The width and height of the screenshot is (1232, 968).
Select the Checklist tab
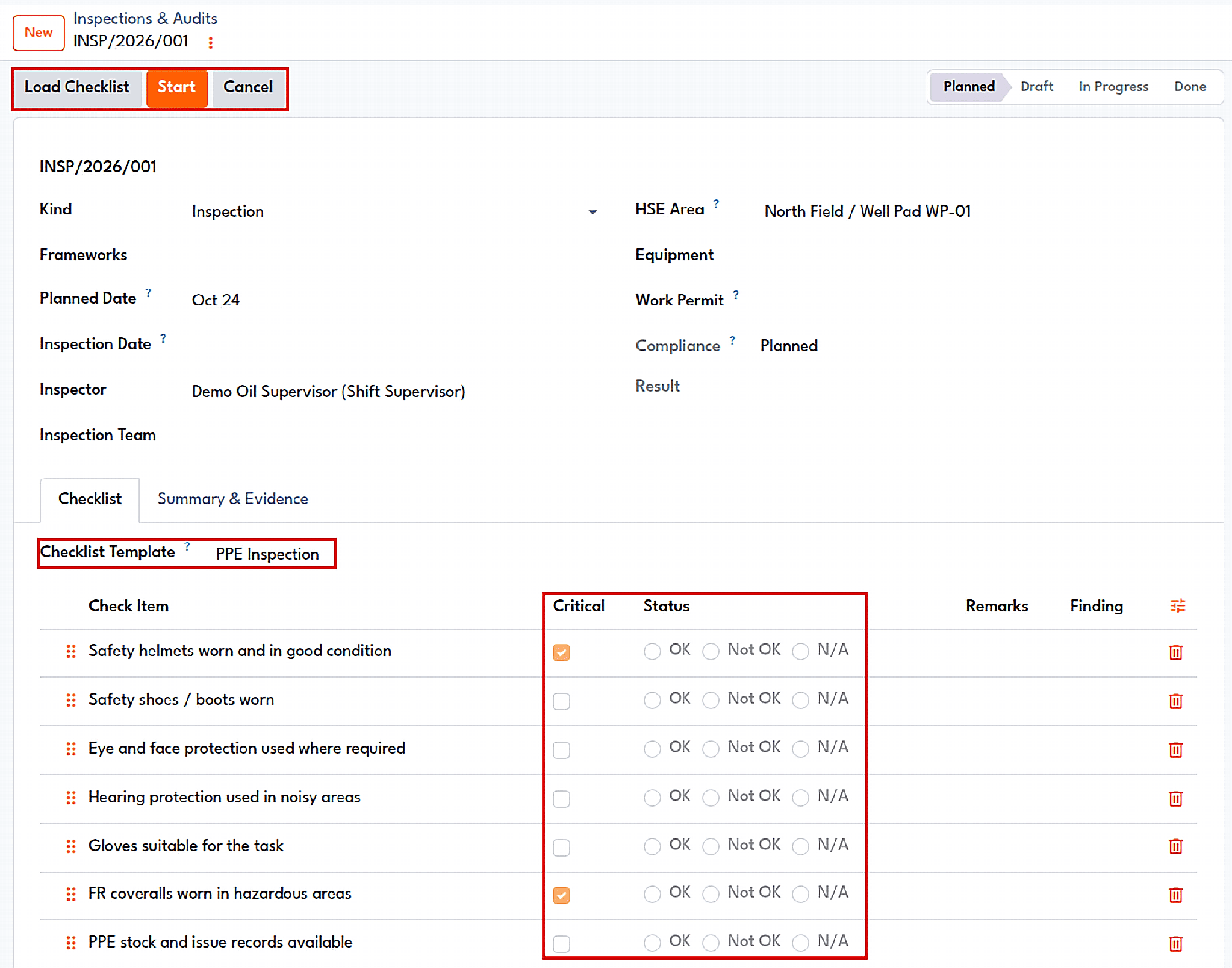90,499
